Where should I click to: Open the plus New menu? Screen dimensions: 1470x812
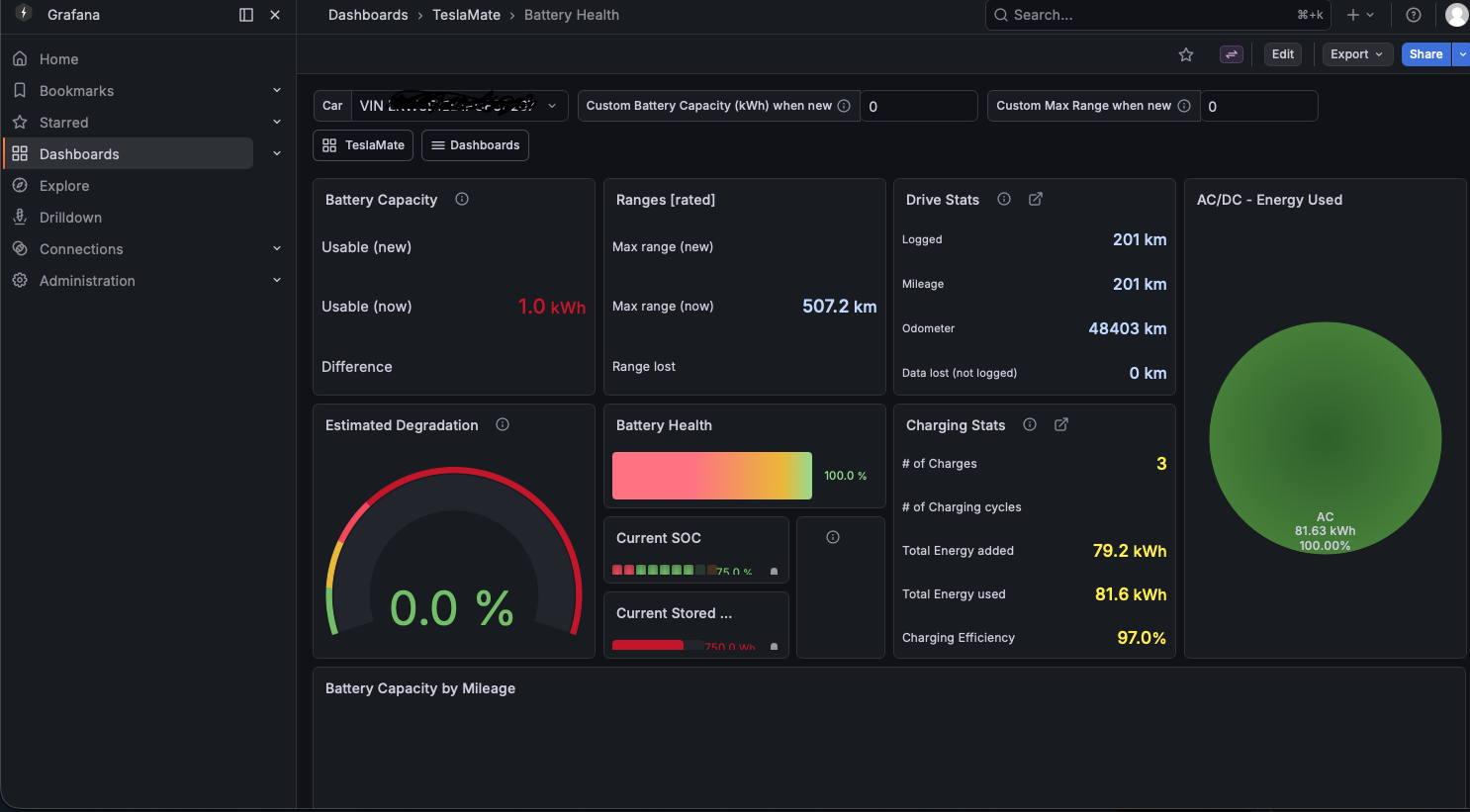1360,15
